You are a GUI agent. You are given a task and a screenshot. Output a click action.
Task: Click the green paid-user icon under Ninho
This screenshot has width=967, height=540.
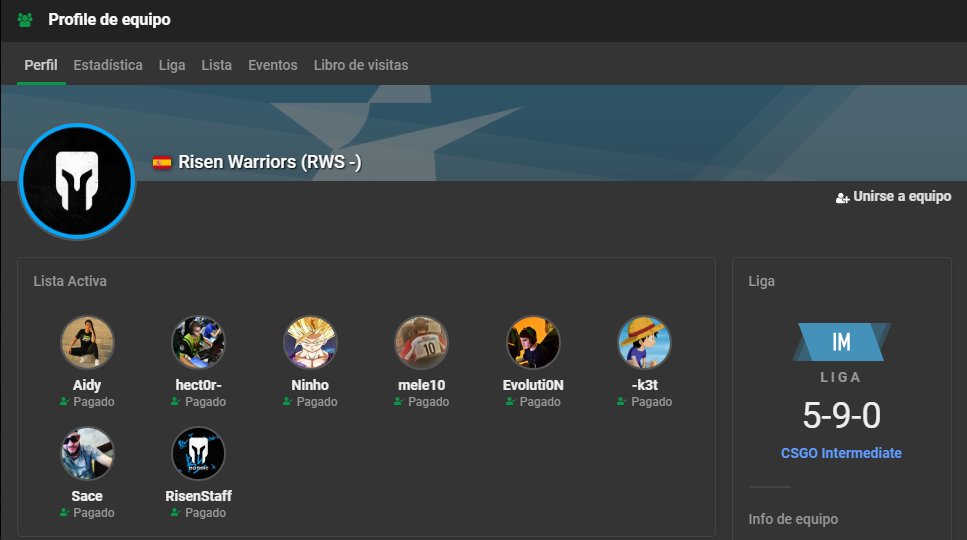pos(287,402)
